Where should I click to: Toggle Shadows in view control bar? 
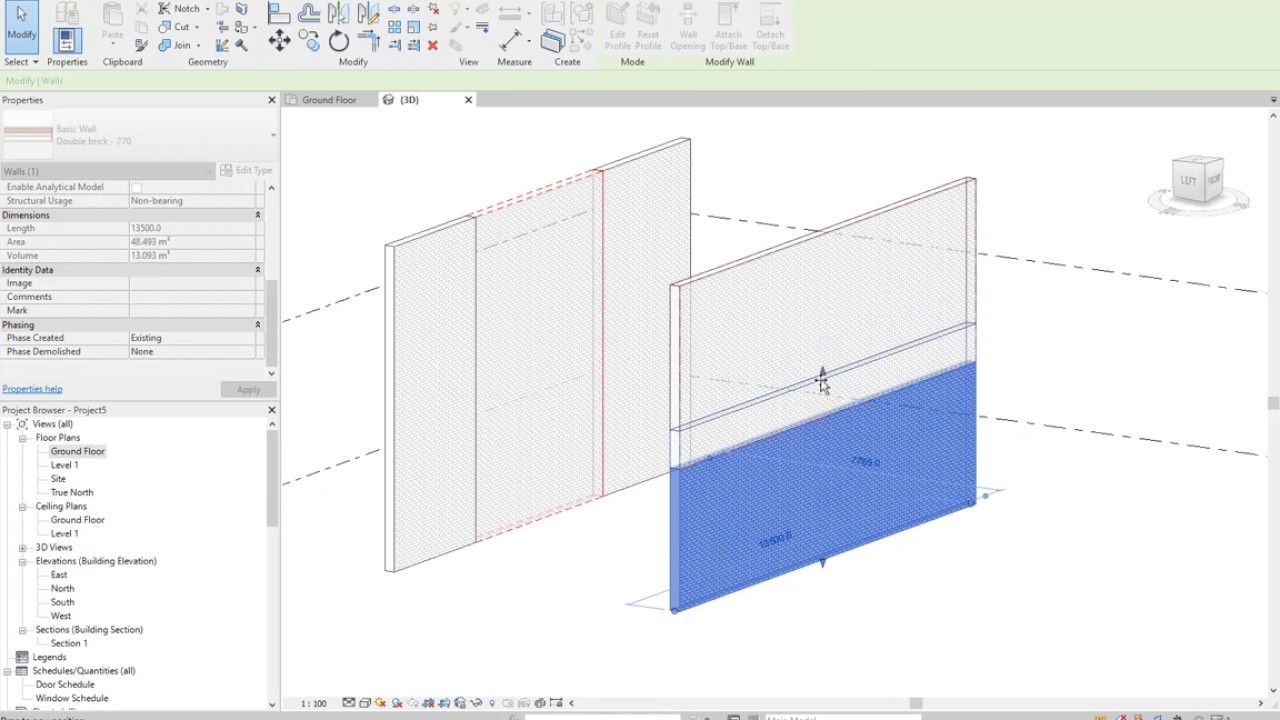tap(397, 703)
